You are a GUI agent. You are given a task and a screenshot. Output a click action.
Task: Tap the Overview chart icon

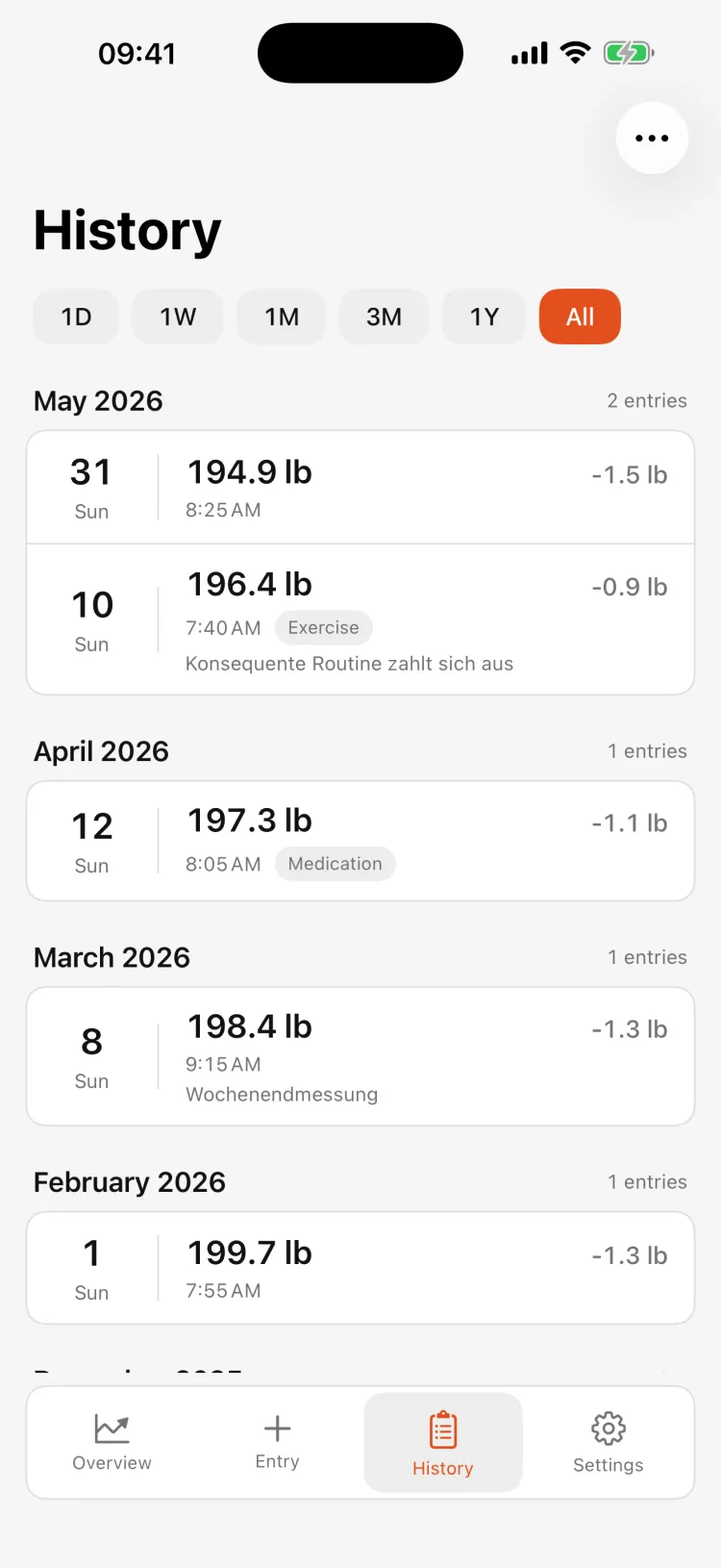[x=112, y=1429]
